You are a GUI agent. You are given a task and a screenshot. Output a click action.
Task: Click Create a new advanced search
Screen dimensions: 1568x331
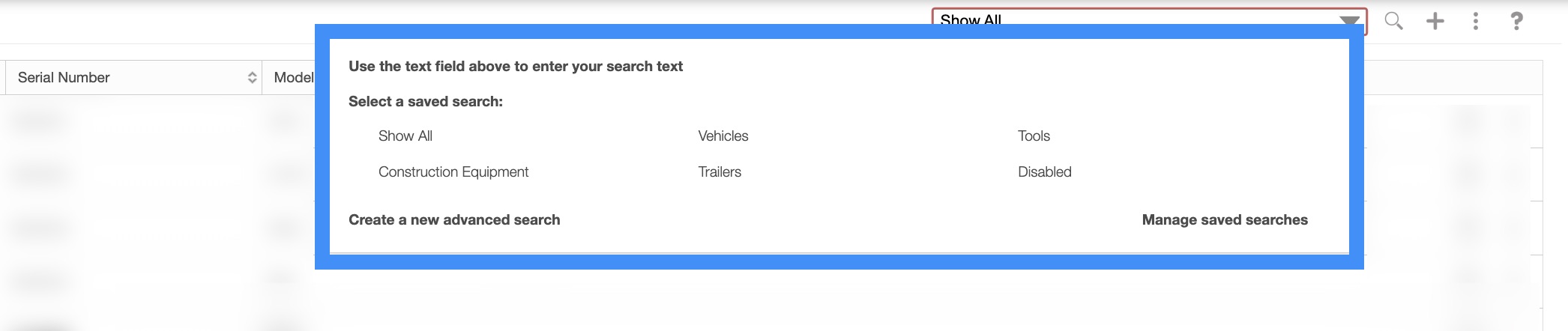[x=454, y=220]
